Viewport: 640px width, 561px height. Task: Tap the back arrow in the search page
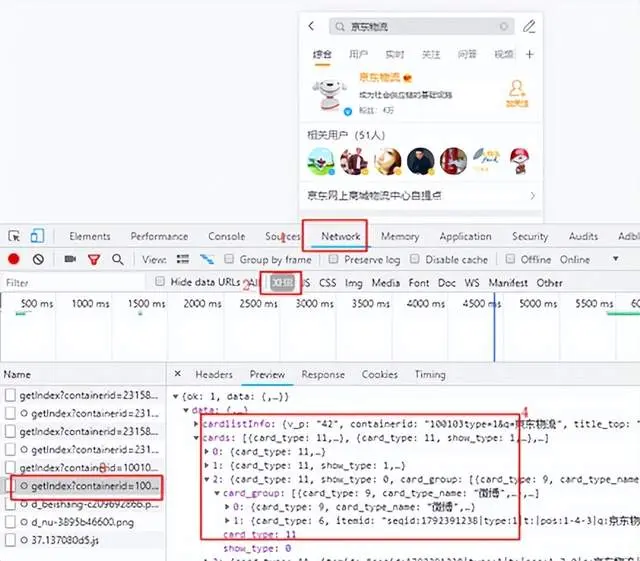(x=311, y=26)
